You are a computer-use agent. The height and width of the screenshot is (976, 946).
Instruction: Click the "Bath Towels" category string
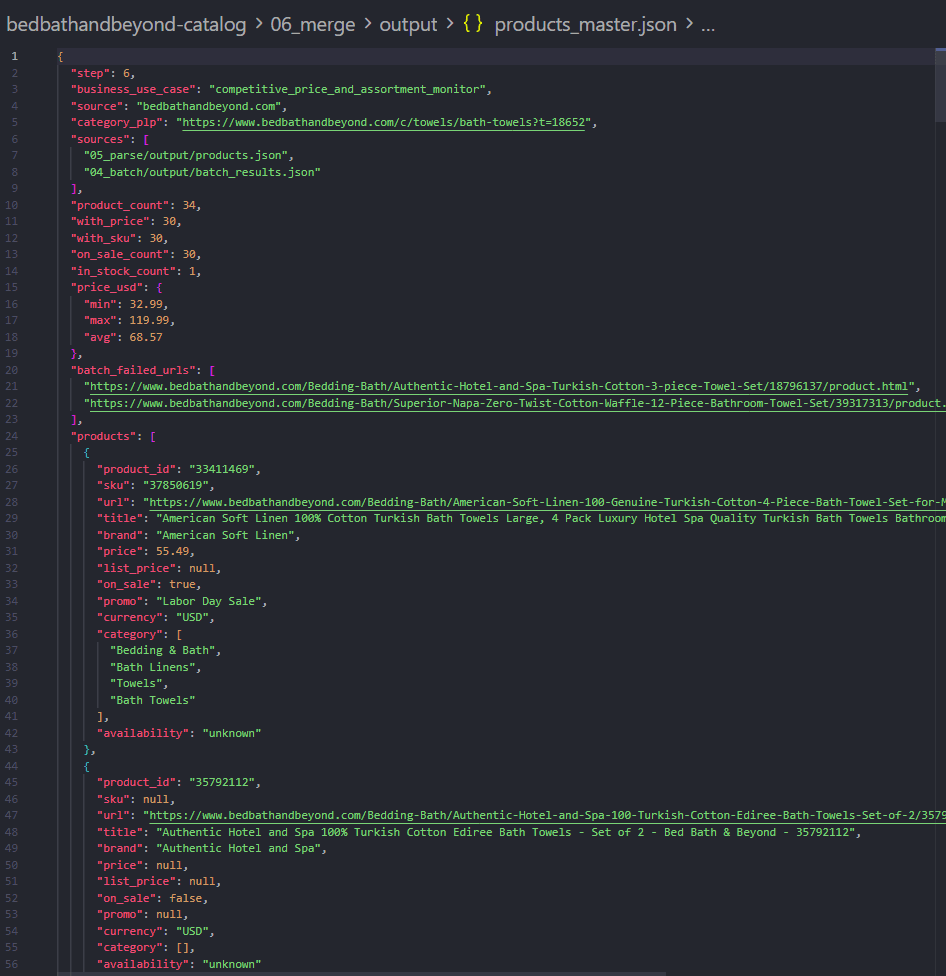click(x=152, y=700)
